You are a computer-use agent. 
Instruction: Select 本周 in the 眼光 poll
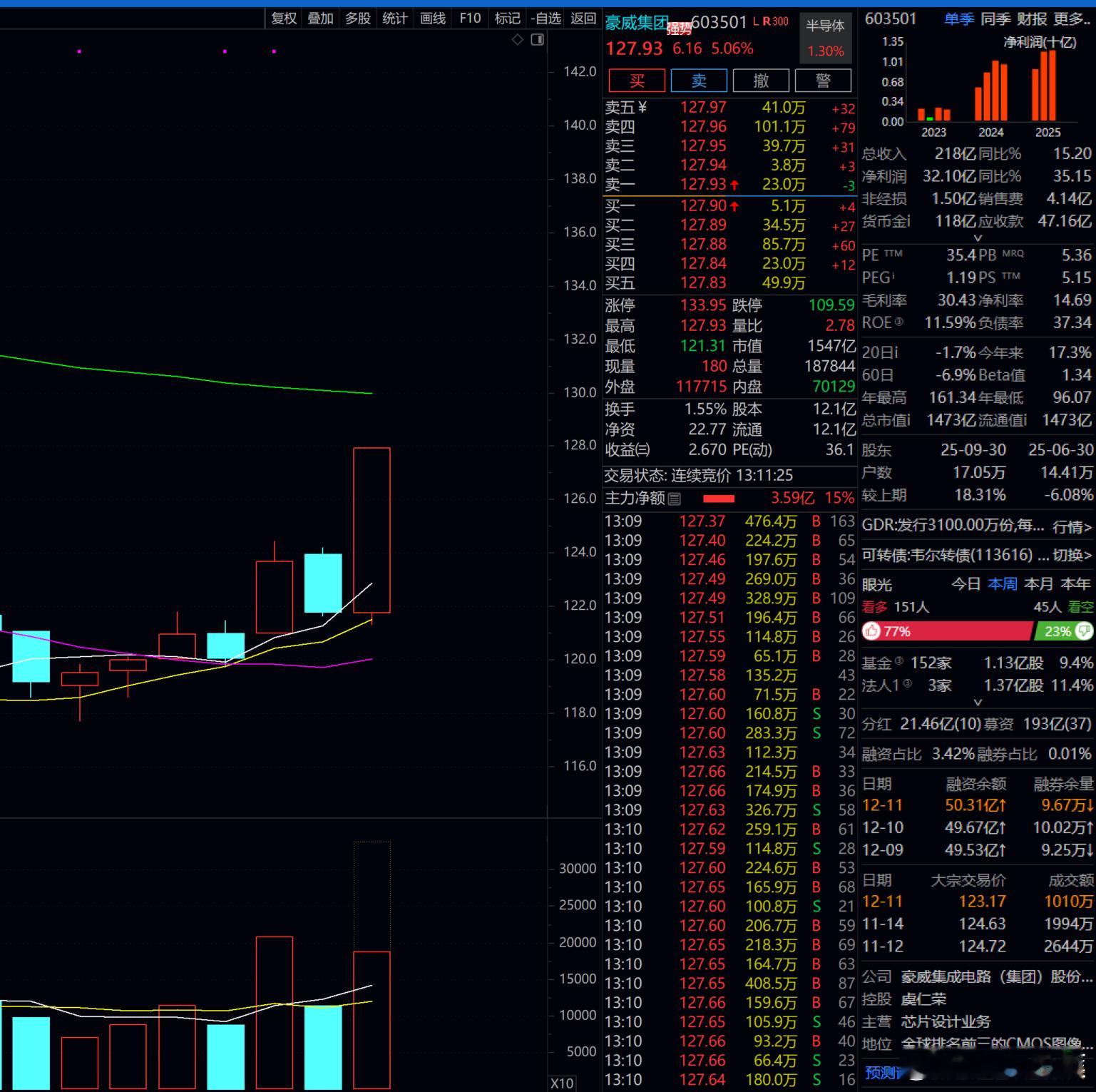pos(1002,584)
